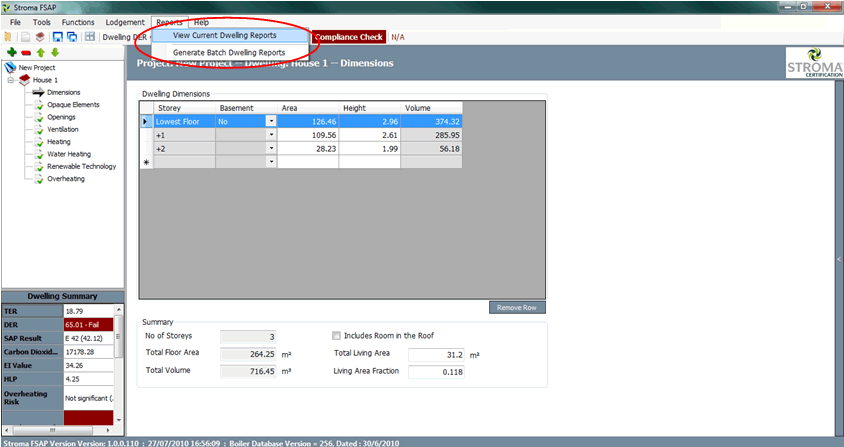Click the Overheating checkmark icon
This screenshot has height=447, width=844.
pos(39,179)
